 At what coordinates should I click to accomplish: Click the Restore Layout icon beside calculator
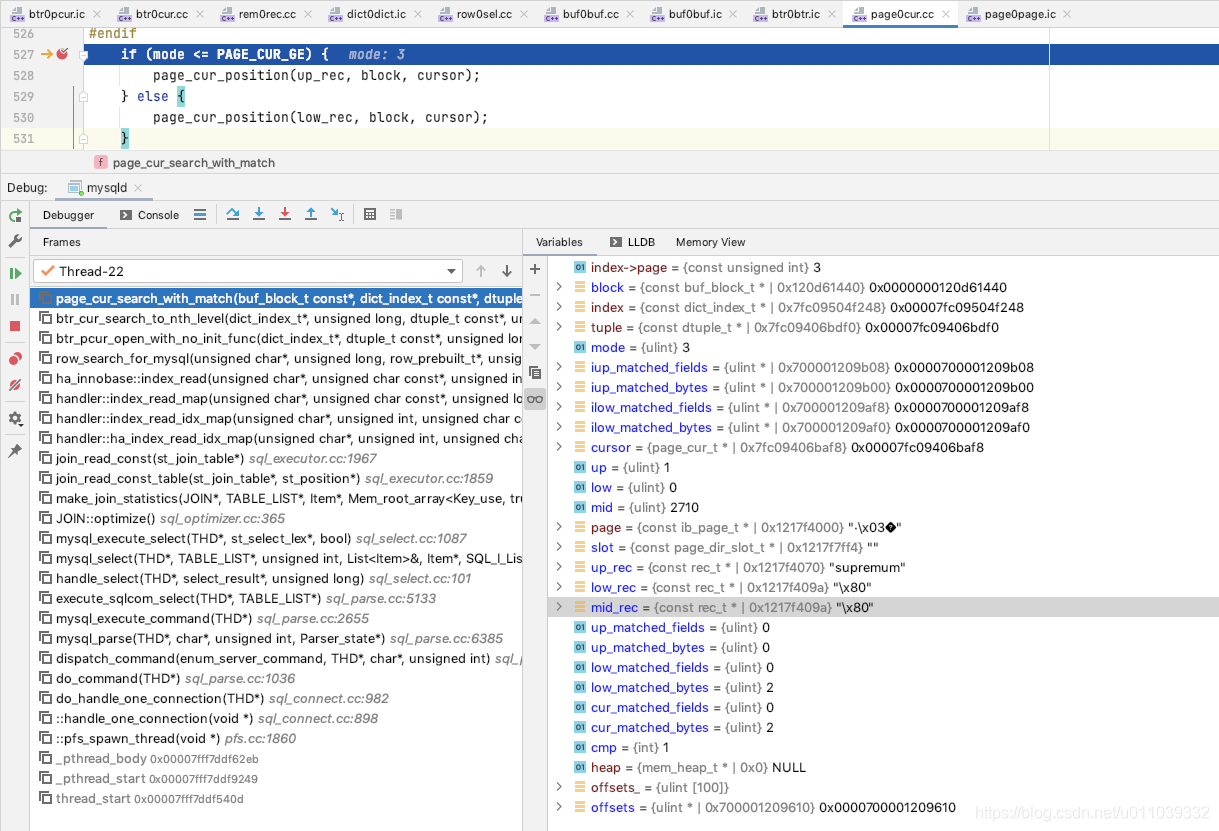click(396, 214)
